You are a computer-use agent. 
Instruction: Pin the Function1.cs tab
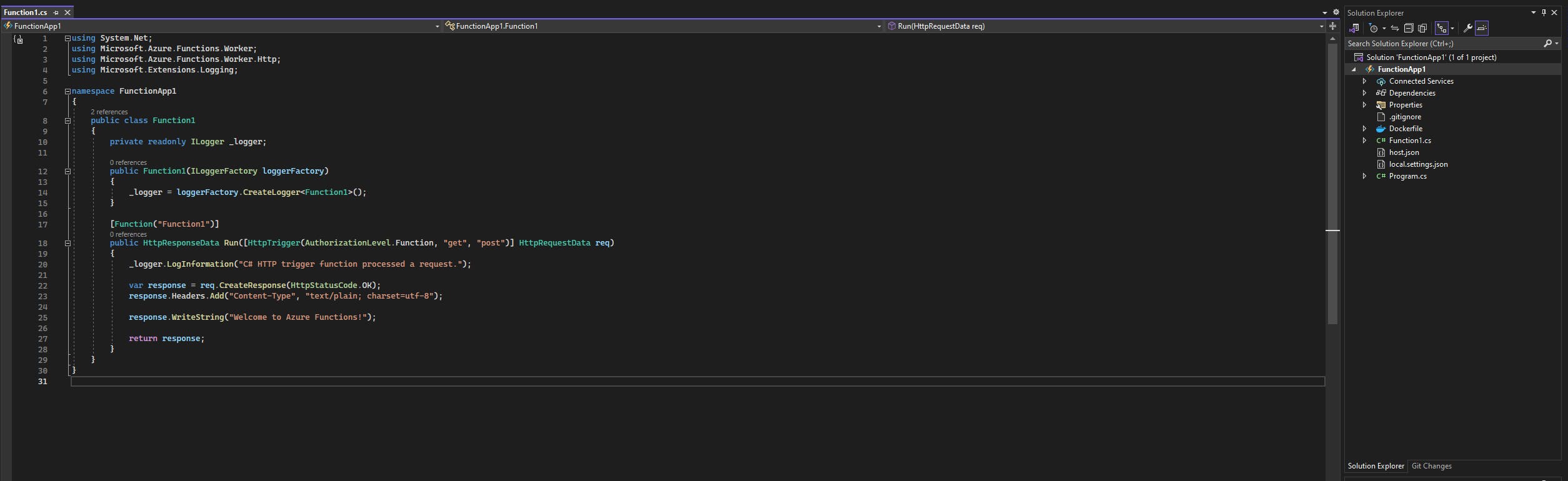click(56, 12)
